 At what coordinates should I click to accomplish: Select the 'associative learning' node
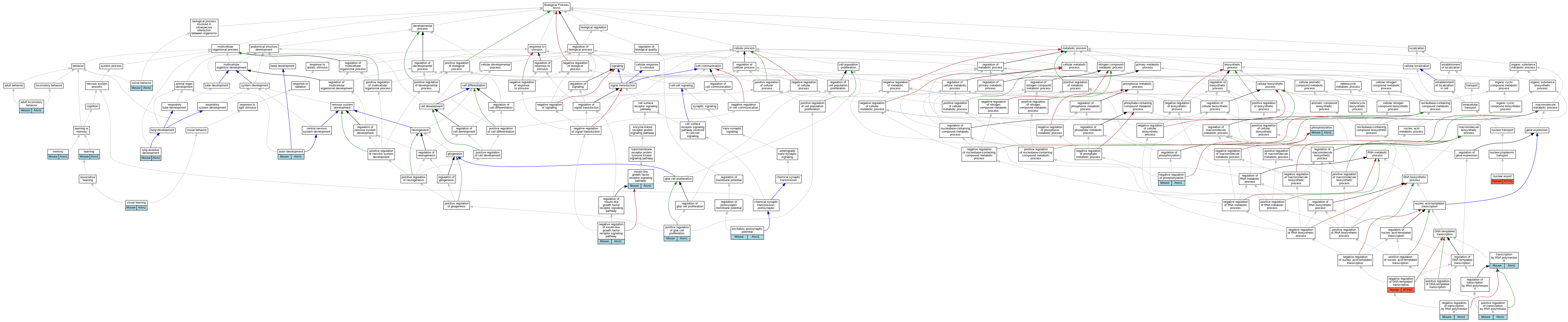(x=88, y=179)
